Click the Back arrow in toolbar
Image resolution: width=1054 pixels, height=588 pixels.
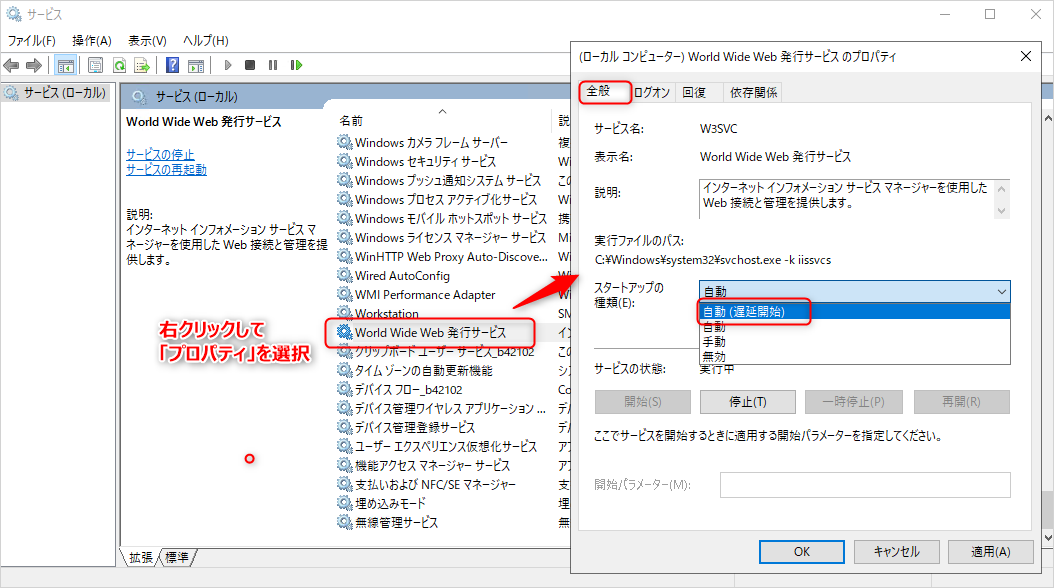point(12,65)
